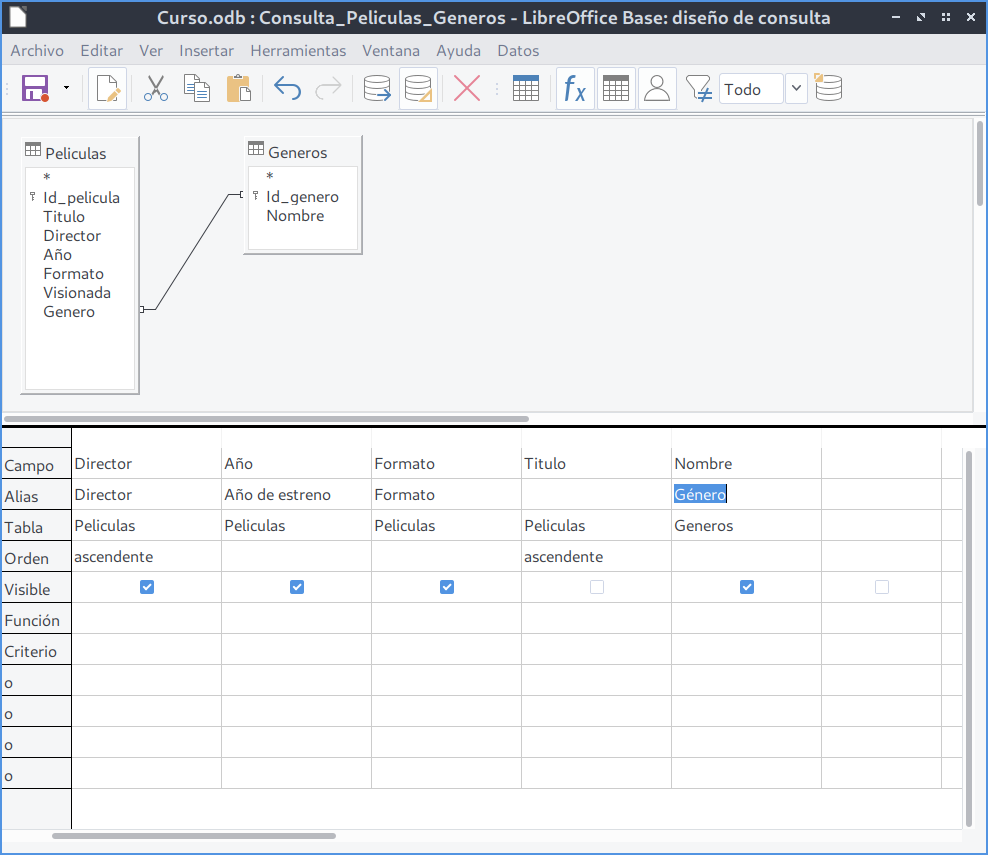Open the Save icon's dropdown arrow

[66, 89]
